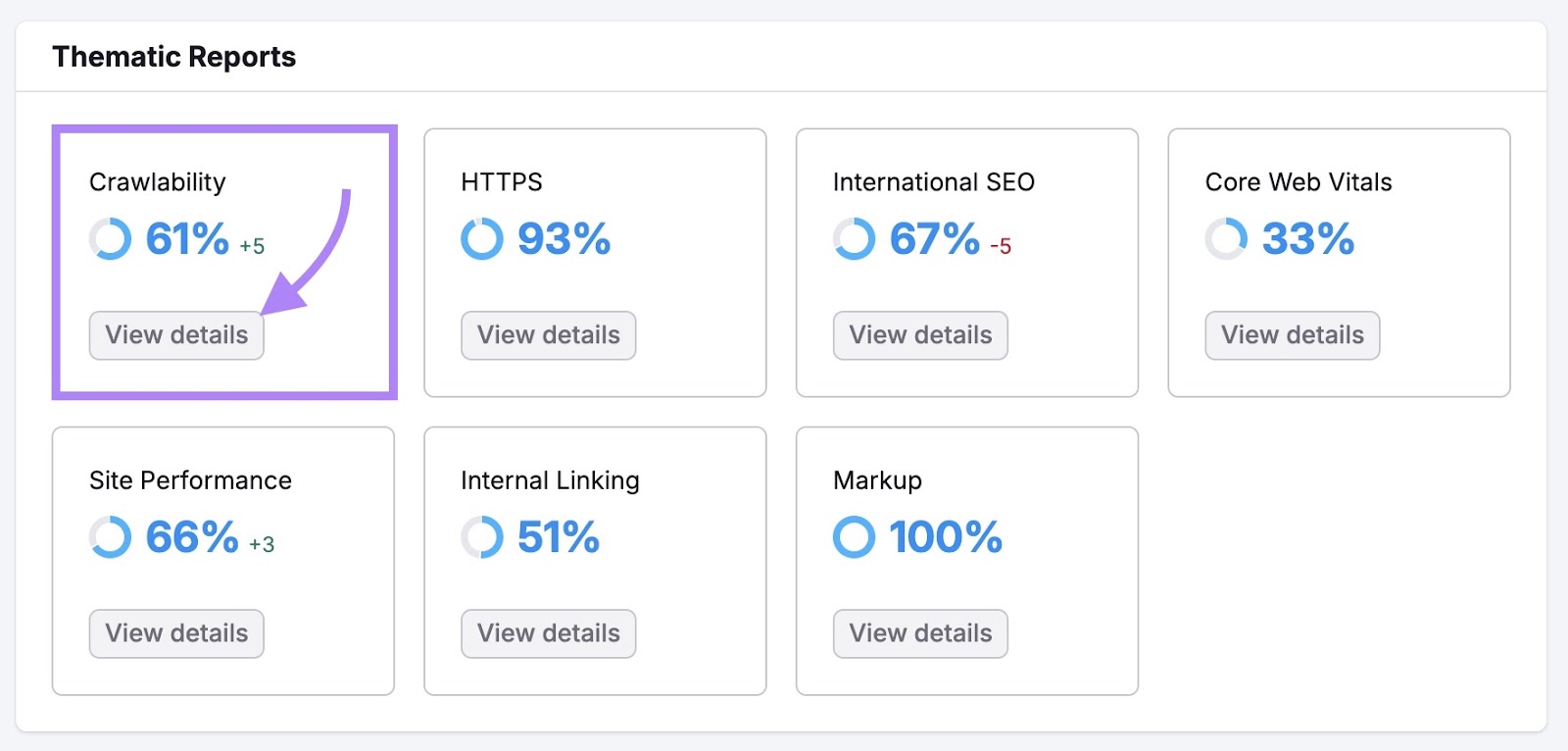Click the Site Performance progress ring
The image size is (1568, 751).
pyautogui.click(x=110, y=536)
